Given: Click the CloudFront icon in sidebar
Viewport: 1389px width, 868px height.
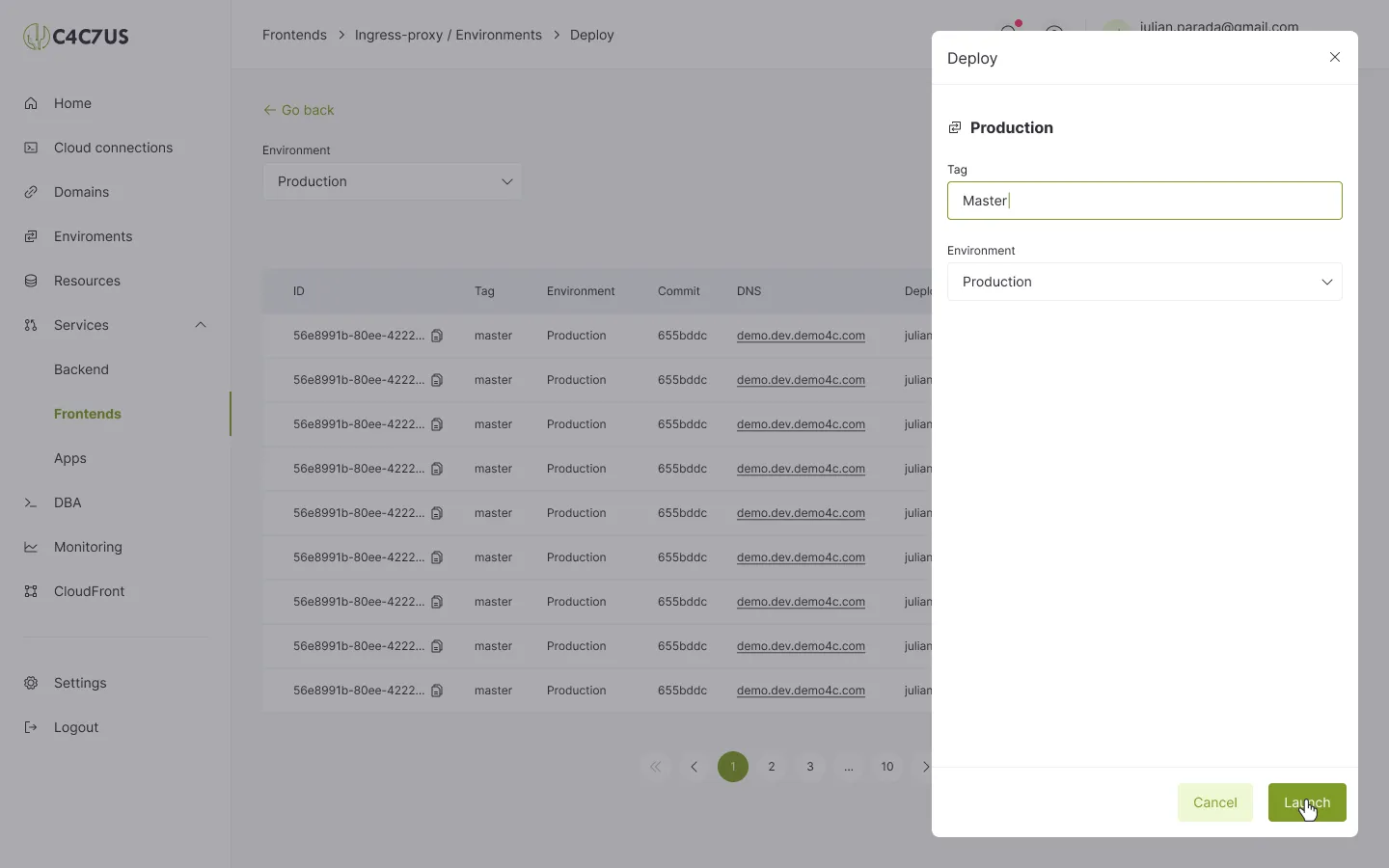Looking at the screenshot, I should [x=31, y=591].
